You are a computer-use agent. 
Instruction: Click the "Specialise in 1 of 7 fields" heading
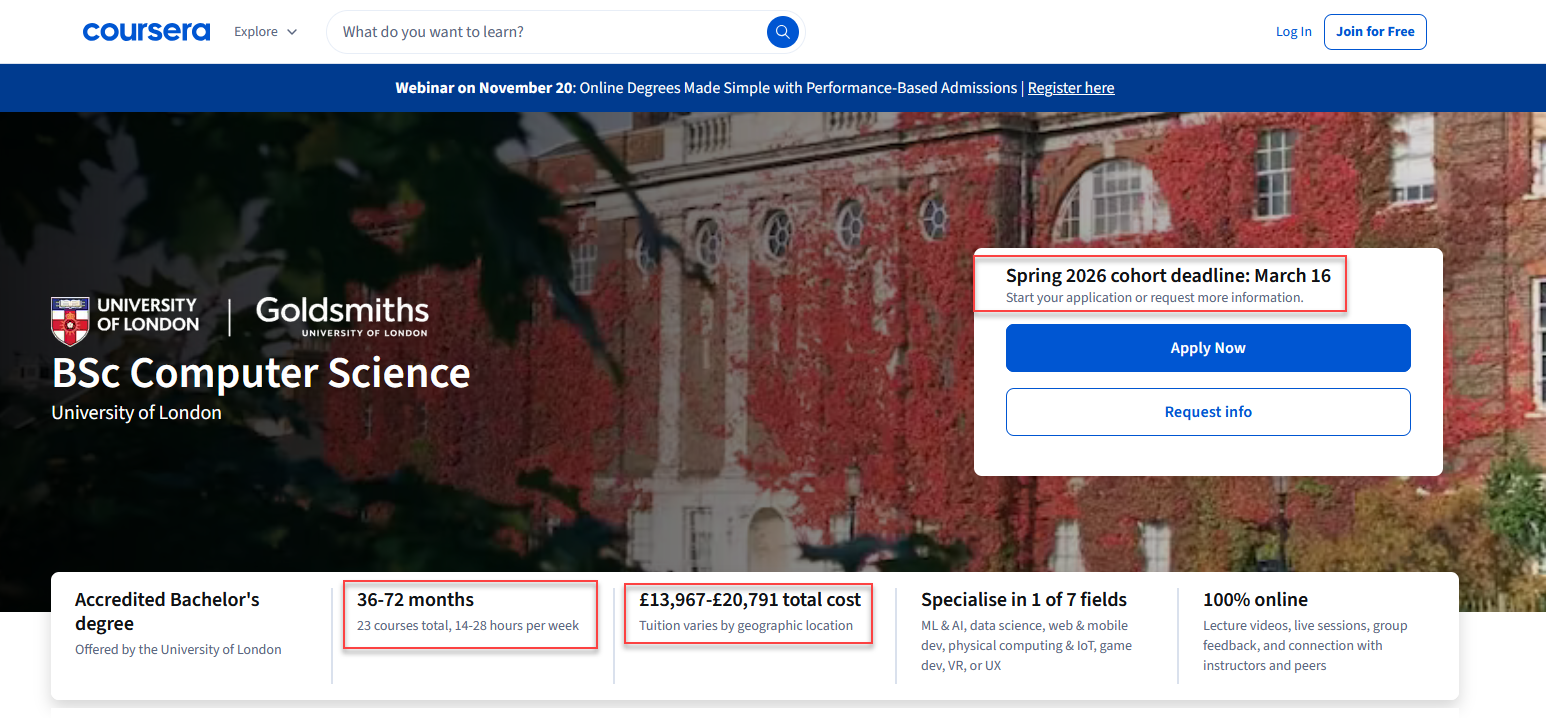click(x=1024, y=600)
